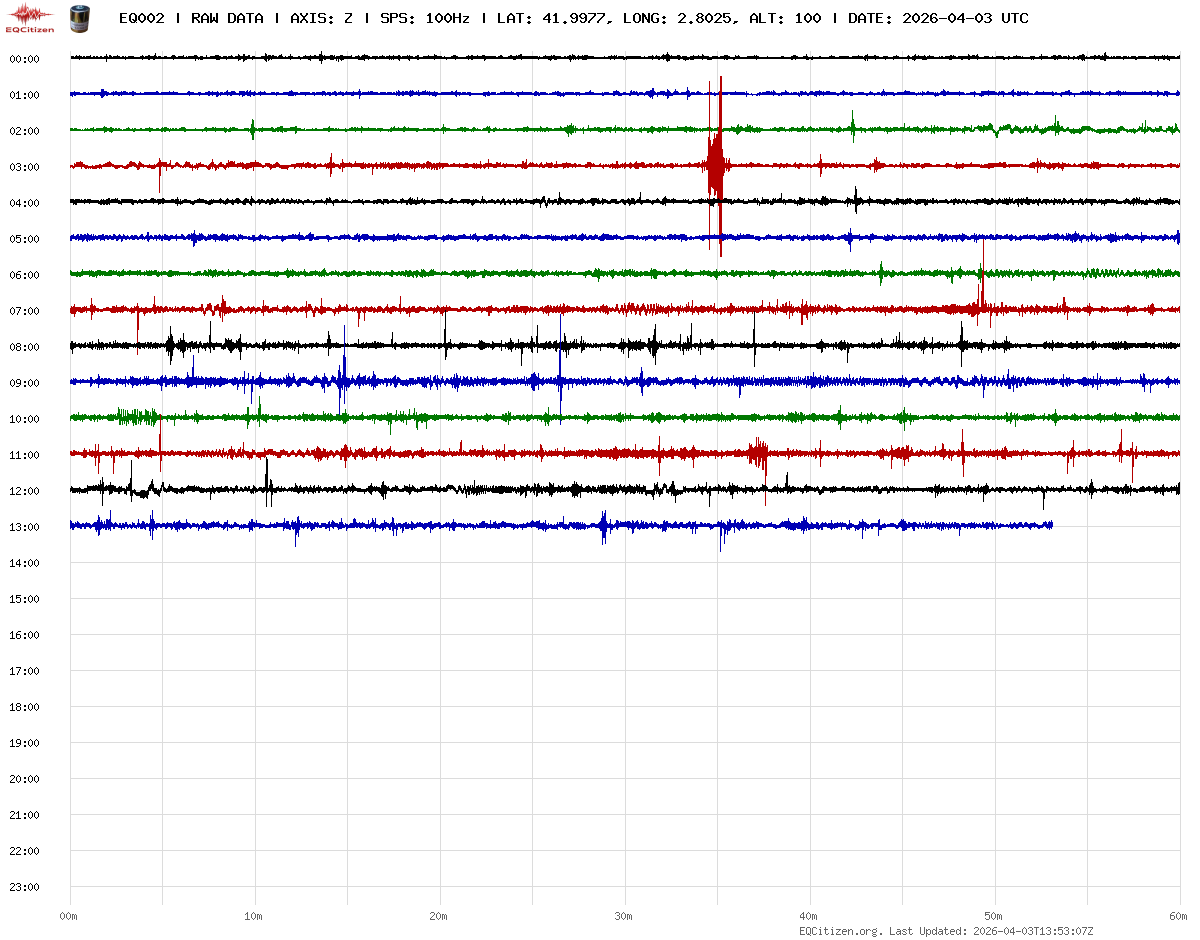Viewport: 1200px width, 940px height.
Task: Click the Last Updated timestamp in the footer
Action: [1035, 931]
